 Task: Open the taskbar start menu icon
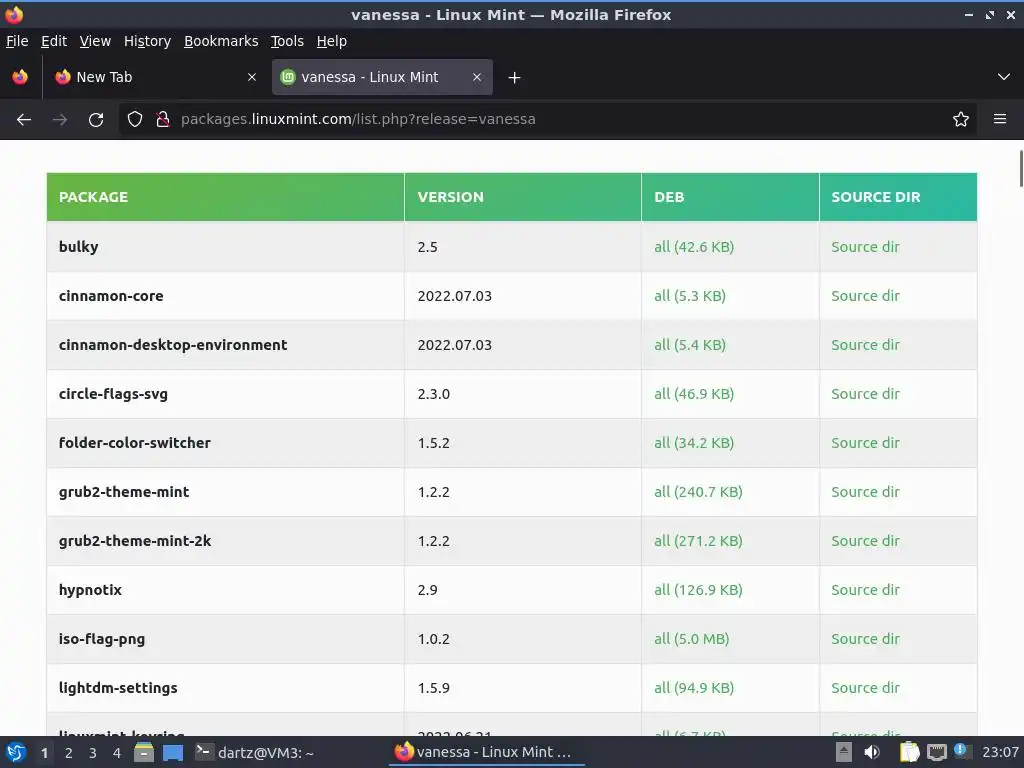[x=16, y=753]
